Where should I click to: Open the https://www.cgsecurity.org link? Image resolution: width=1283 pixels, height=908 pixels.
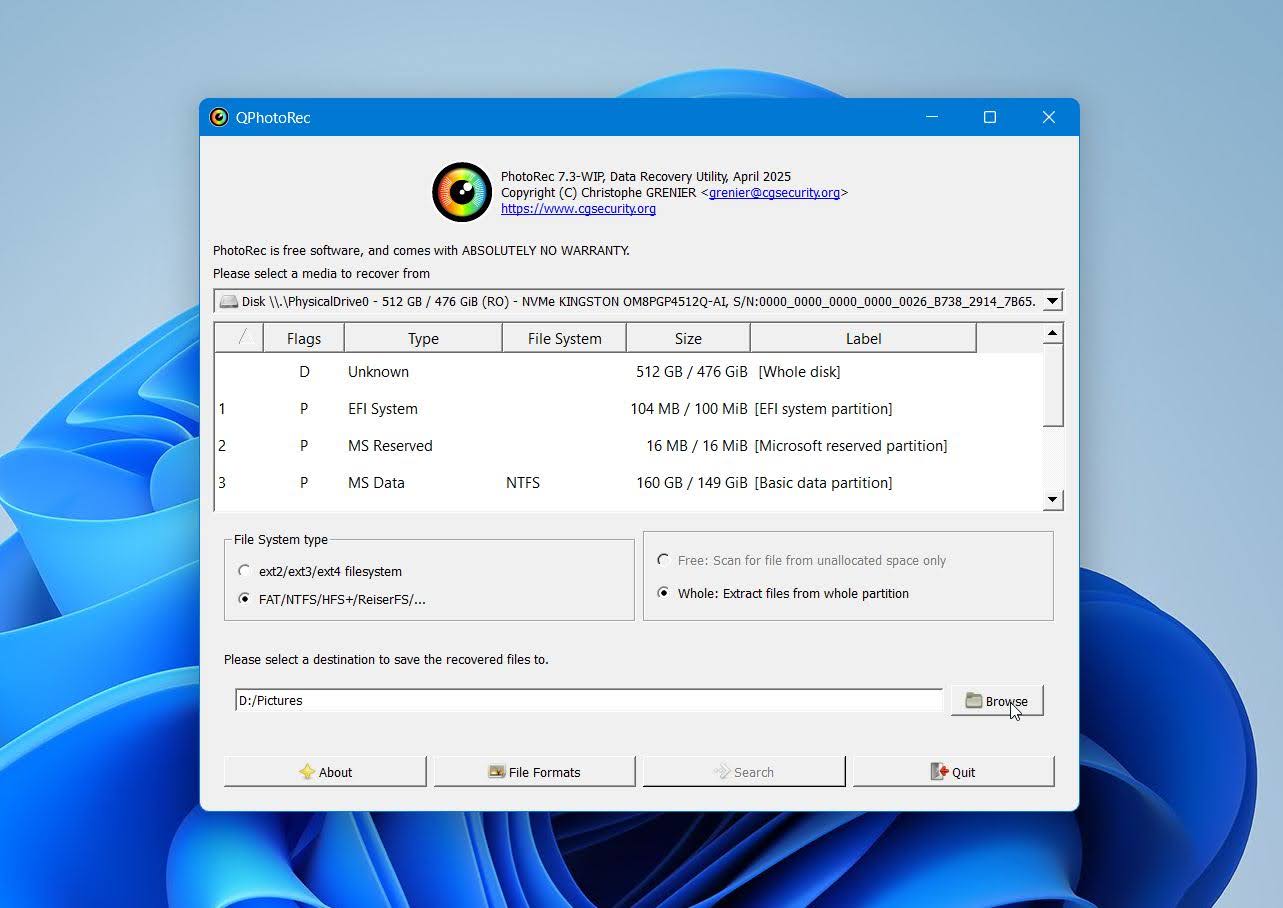tap(578, 208)
